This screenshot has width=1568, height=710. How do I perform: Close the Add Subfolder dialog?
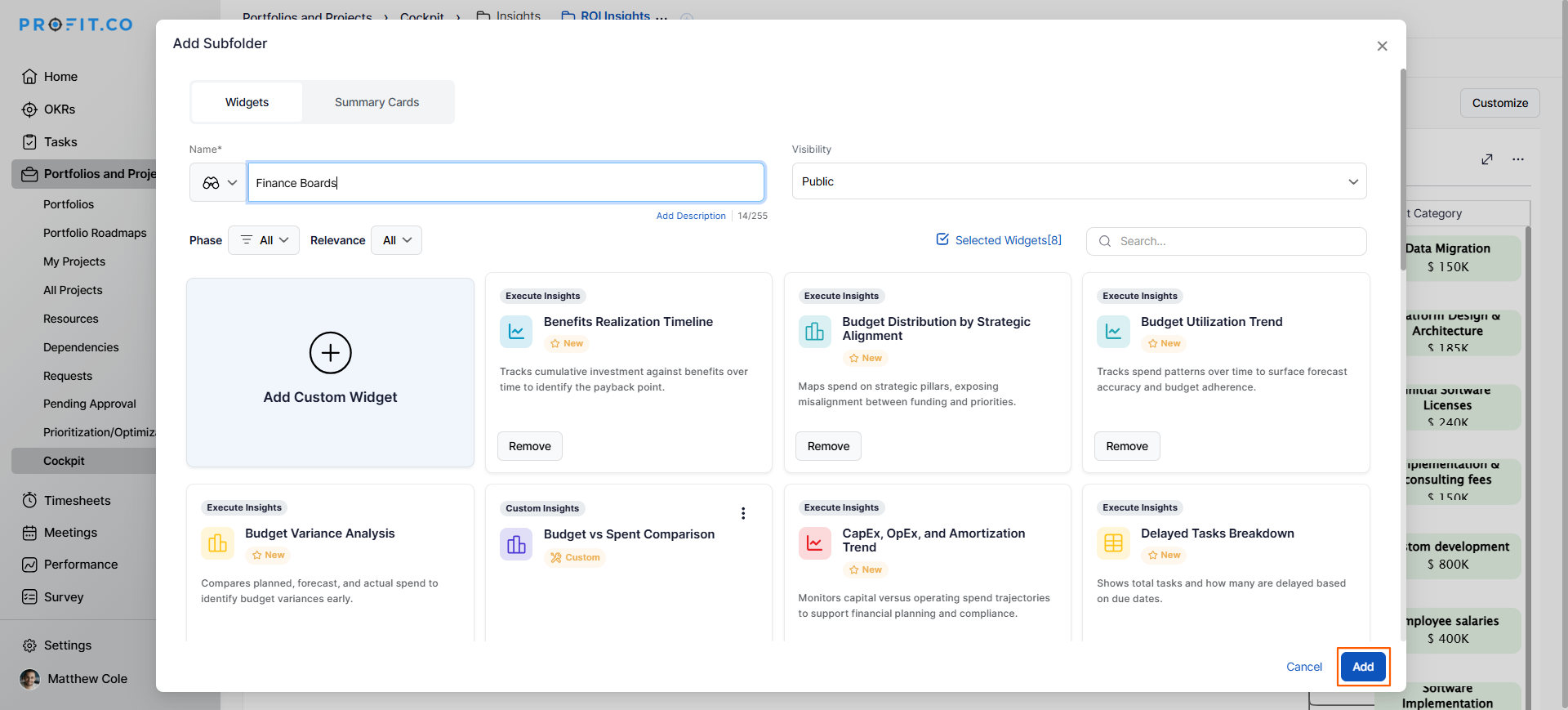[1382, 46]
